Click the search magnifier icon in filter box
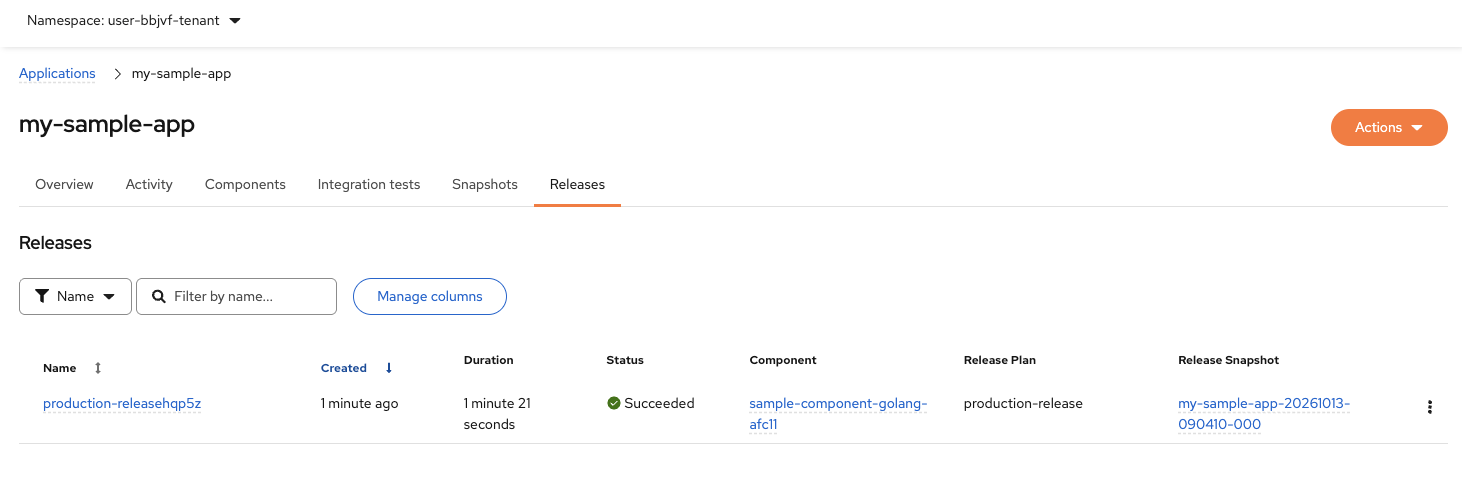The image size is (1462, 483). click(x=159, y=296)
